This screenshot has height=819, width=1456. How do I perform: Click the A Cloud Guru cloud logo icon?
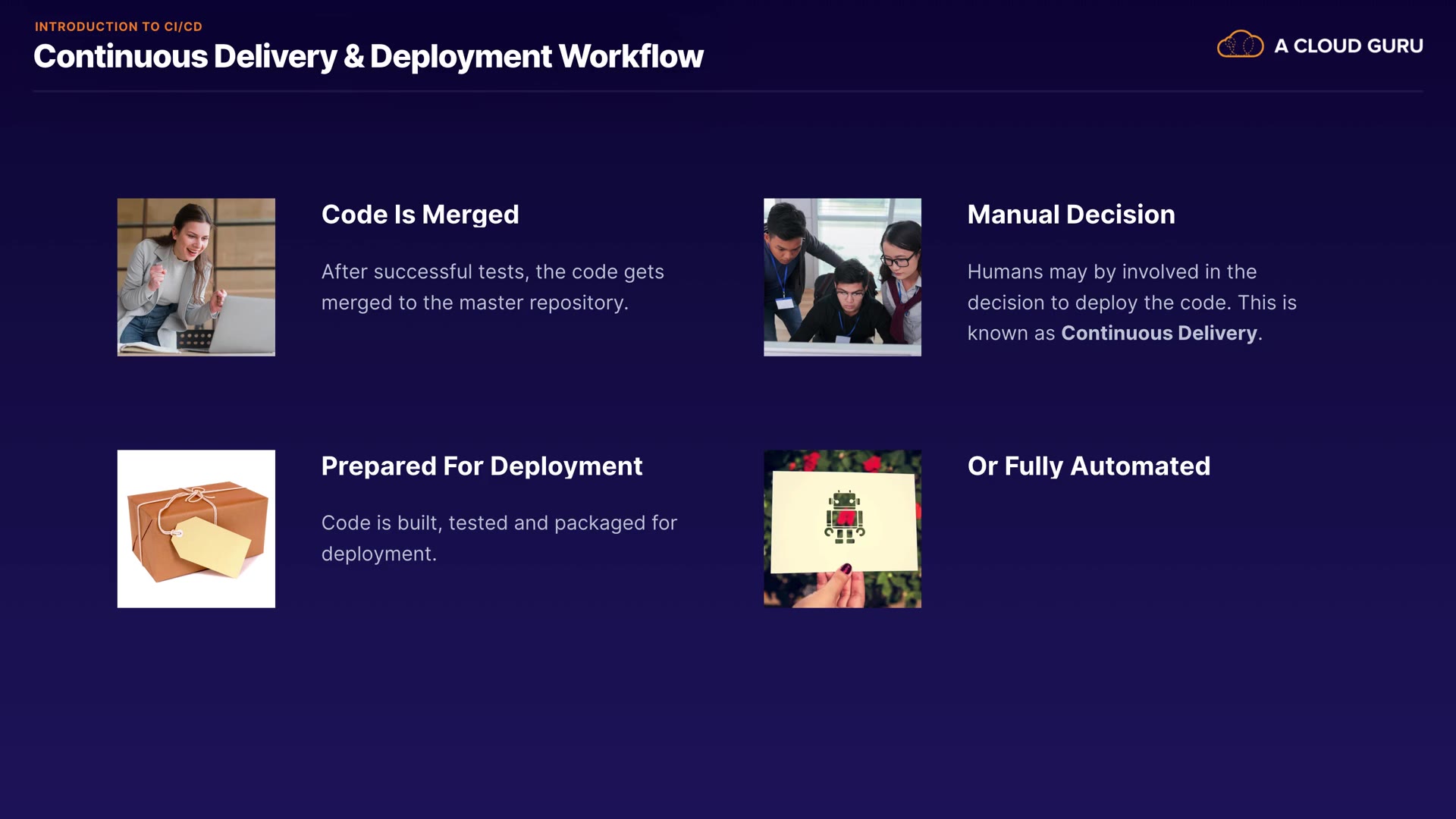click(x=1240, y=45)
